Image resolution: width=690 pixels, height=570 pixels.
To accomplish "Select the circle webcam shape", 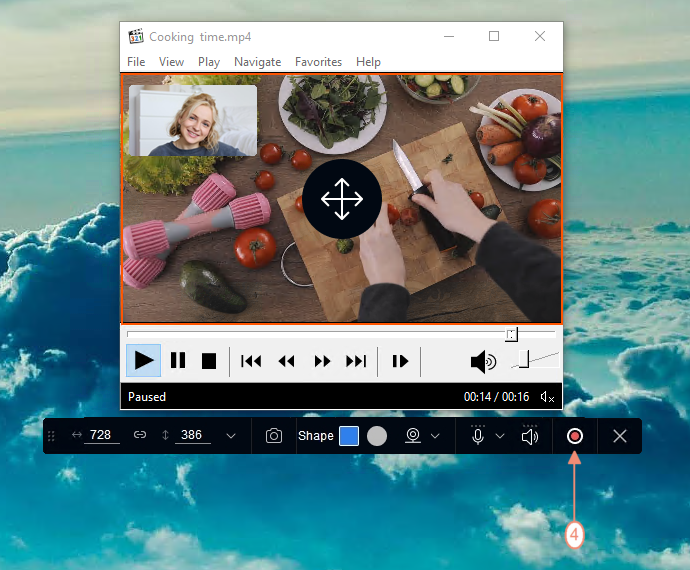I will (377, 436).
